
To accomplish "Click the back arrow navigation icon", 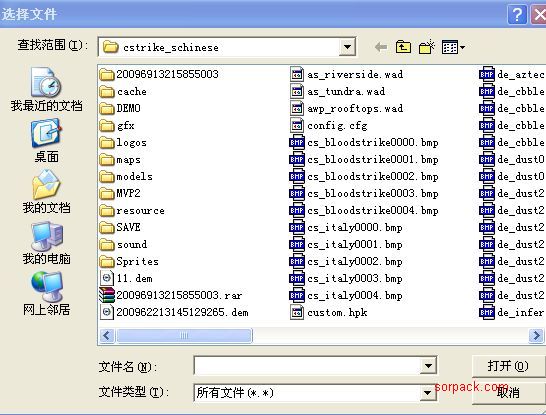I will coord(381,47).
